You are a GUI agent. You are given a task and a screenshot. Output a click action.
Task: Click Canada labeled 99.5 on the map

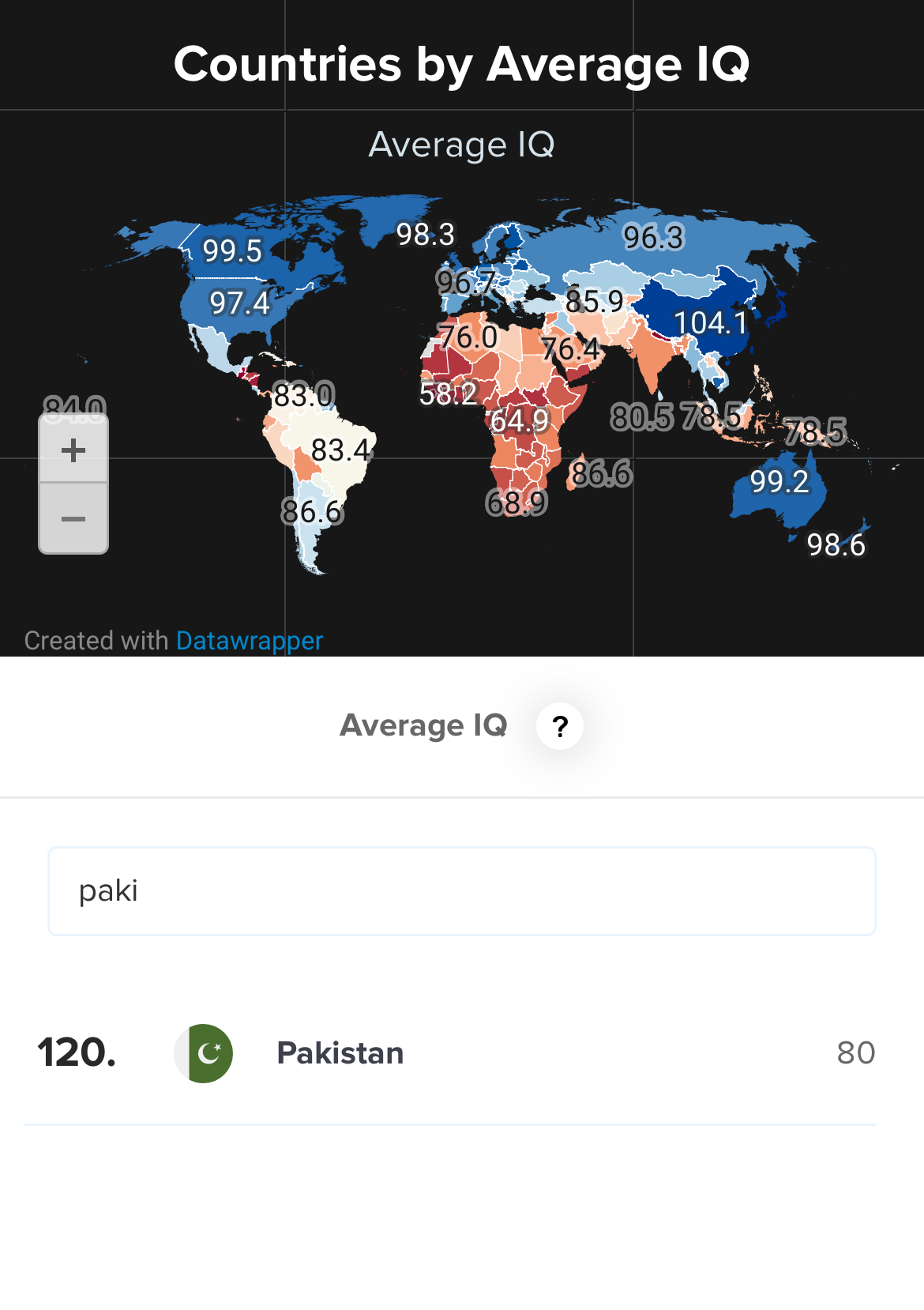[231, 251]
